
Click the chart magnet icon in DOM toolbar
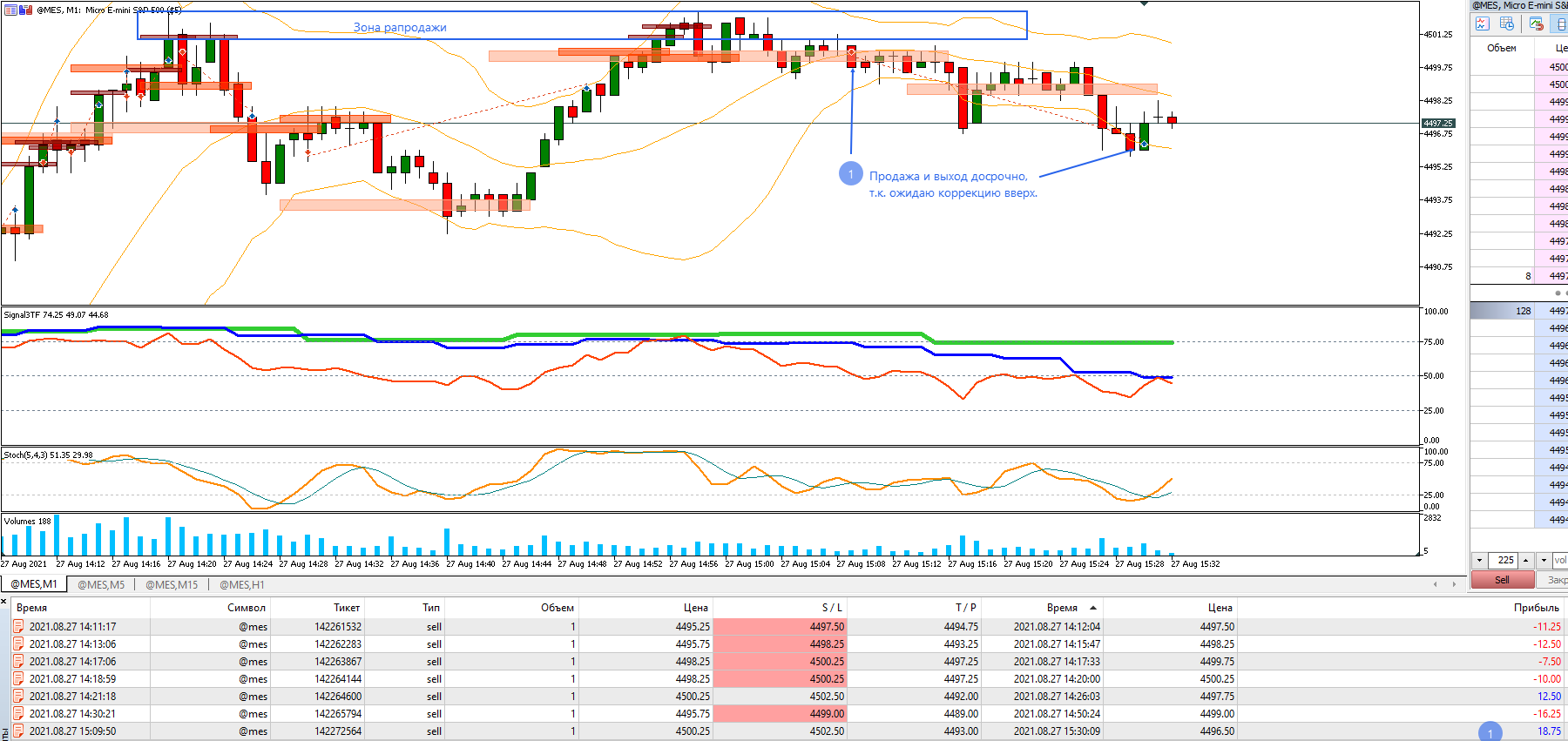(x=1536, y=24)
